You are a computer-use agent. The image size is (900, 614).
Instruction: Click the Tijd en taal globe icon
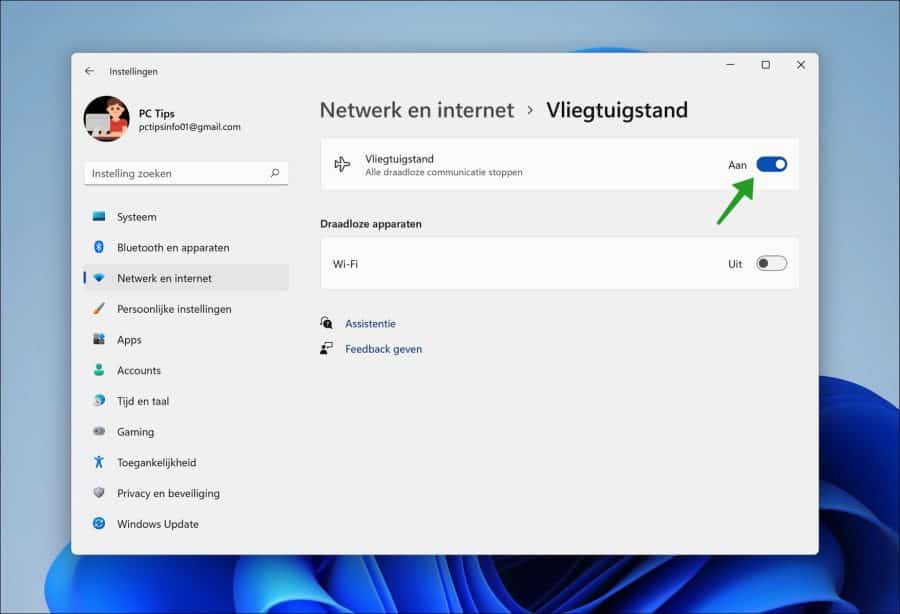(x=99, y=401)
